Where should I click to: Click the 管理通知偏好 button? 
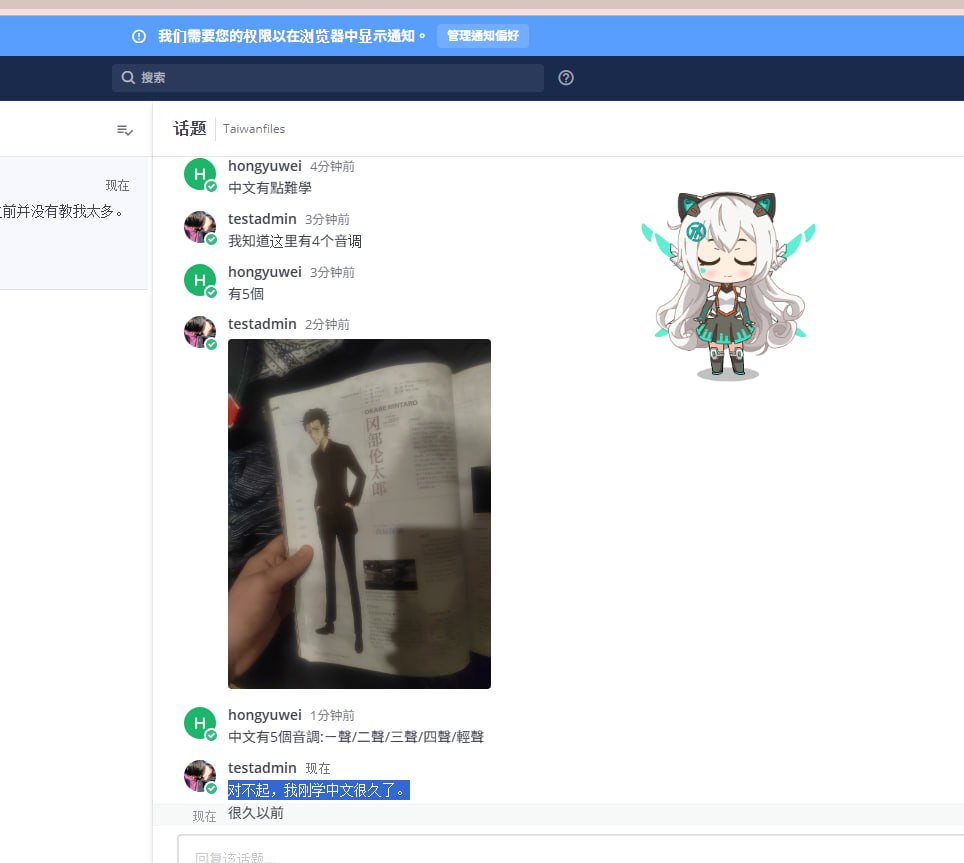(483, 36)
